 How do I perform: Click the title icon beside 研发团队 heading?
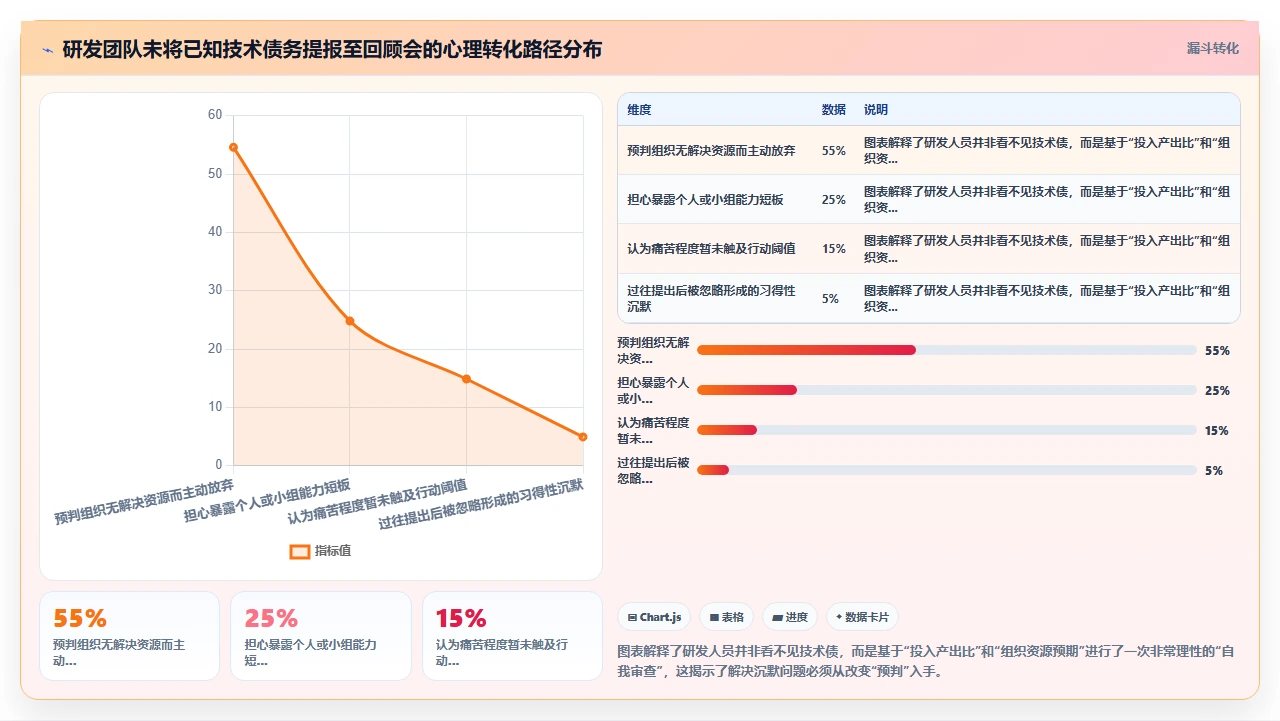pos(47,49)
